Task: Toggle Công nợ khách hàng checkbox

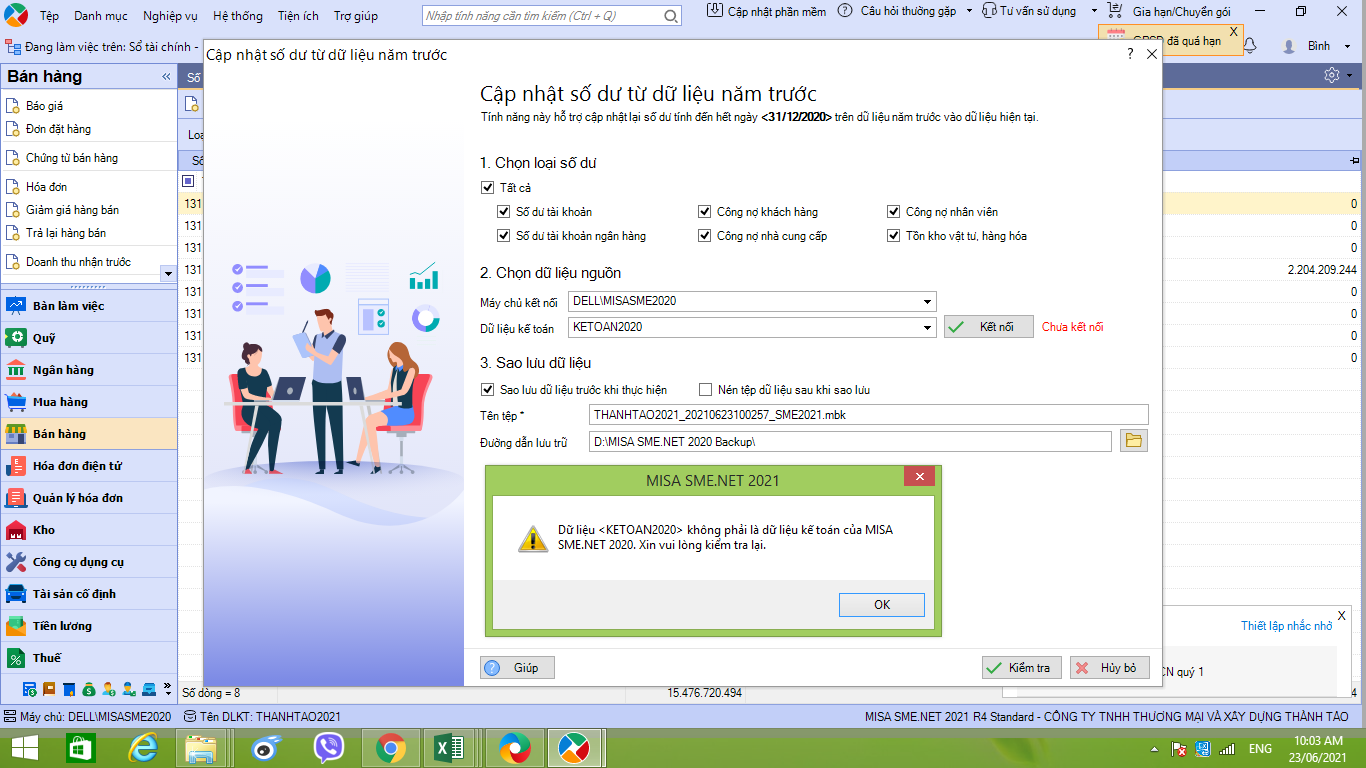Action: (x=705, y=212)
